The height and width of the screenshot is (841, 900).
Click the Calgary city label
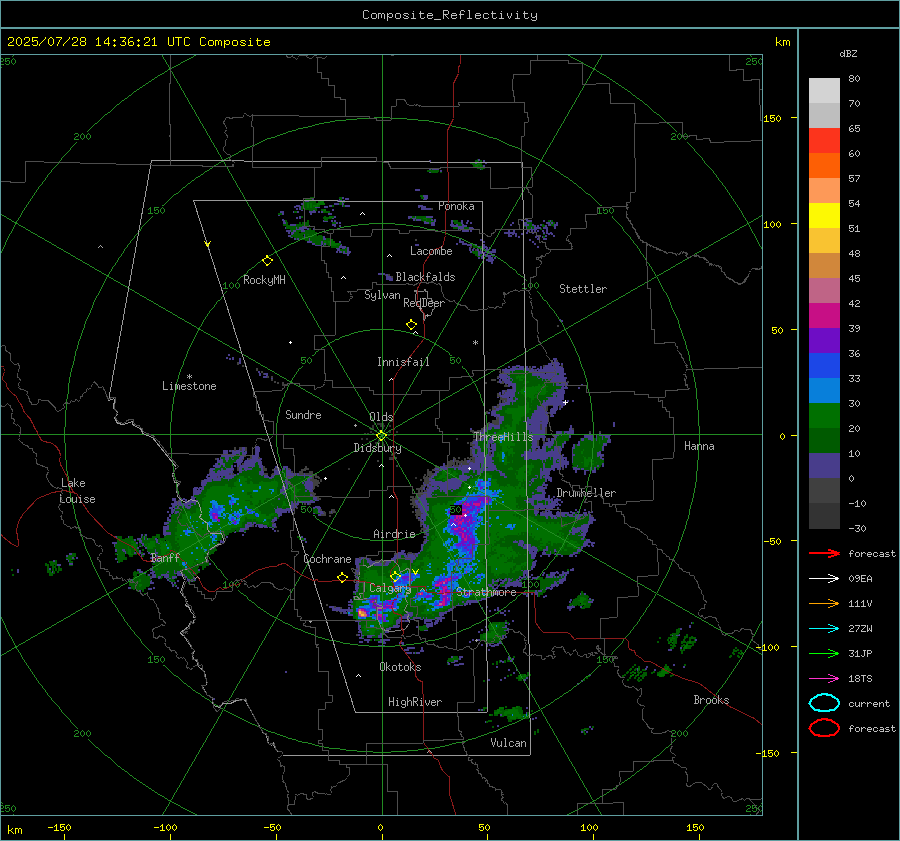click(x=390, y=588)
